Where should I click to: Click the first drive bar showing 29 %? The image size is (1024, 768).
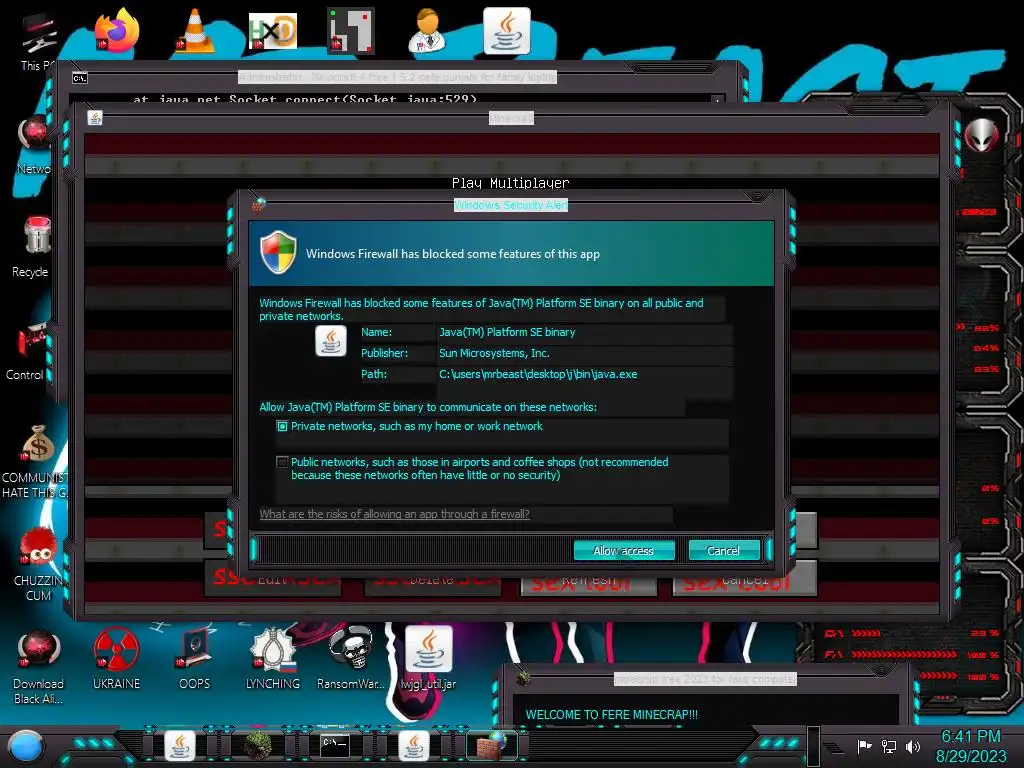(x=911, y=633)
